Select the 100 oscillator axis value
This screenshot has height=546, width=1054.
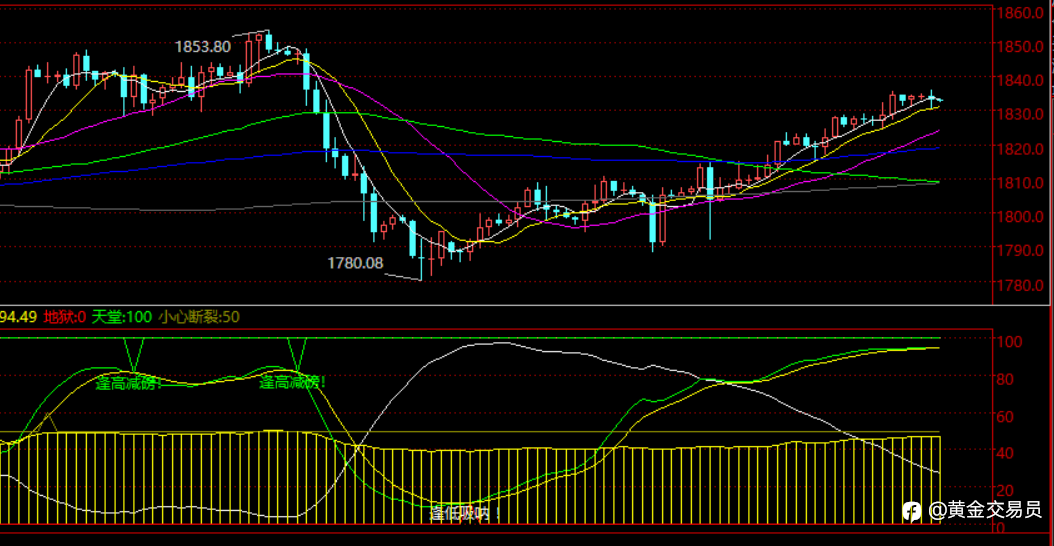pyautogui.click(x=1010, y=342)
